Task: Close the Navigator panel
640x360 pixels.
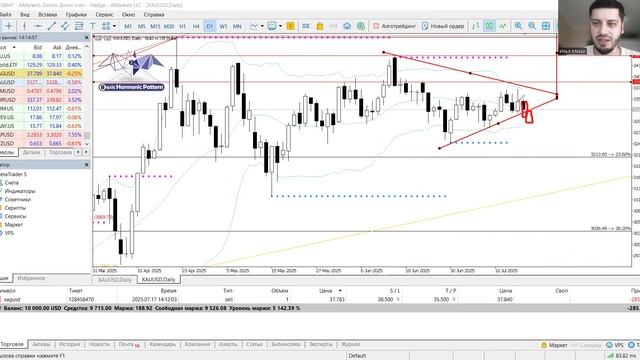Action: coord(87,165)
